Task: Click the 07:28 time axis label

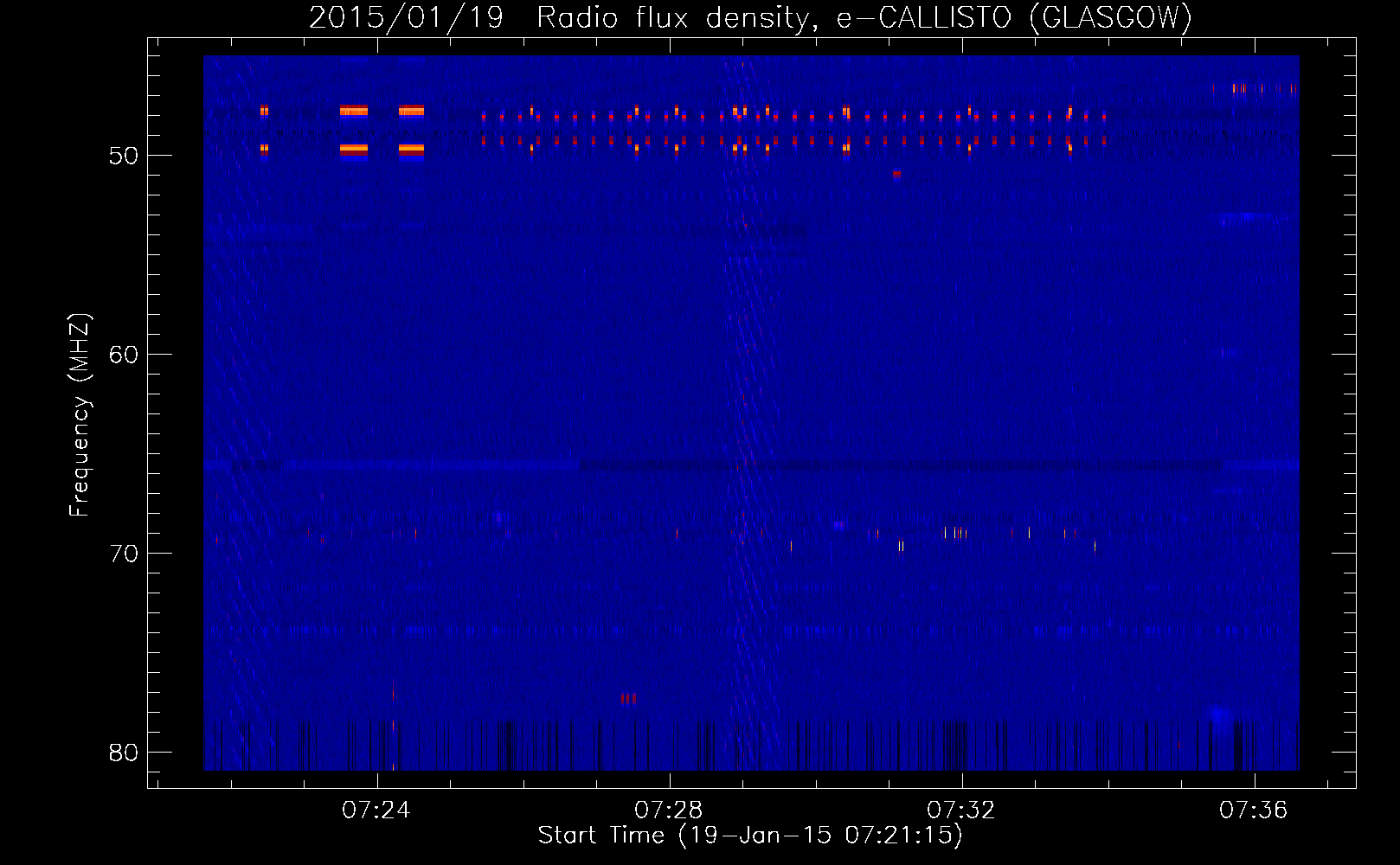Action: pyautogui.click(x=669, y=811)
